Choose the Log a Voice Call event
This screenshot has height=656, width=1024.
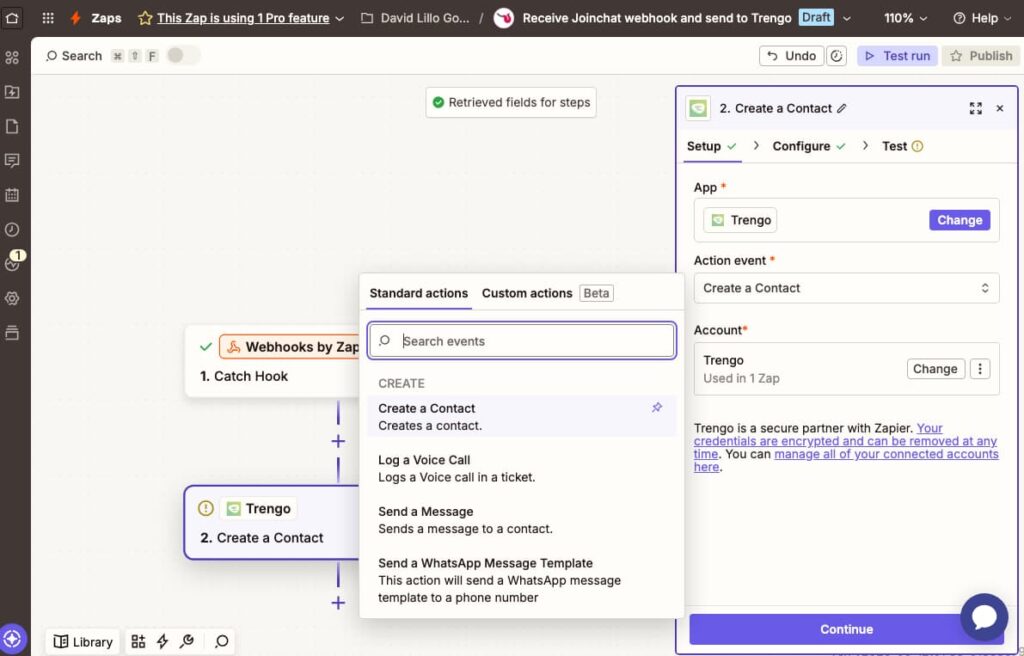click(x=521, y=468)
